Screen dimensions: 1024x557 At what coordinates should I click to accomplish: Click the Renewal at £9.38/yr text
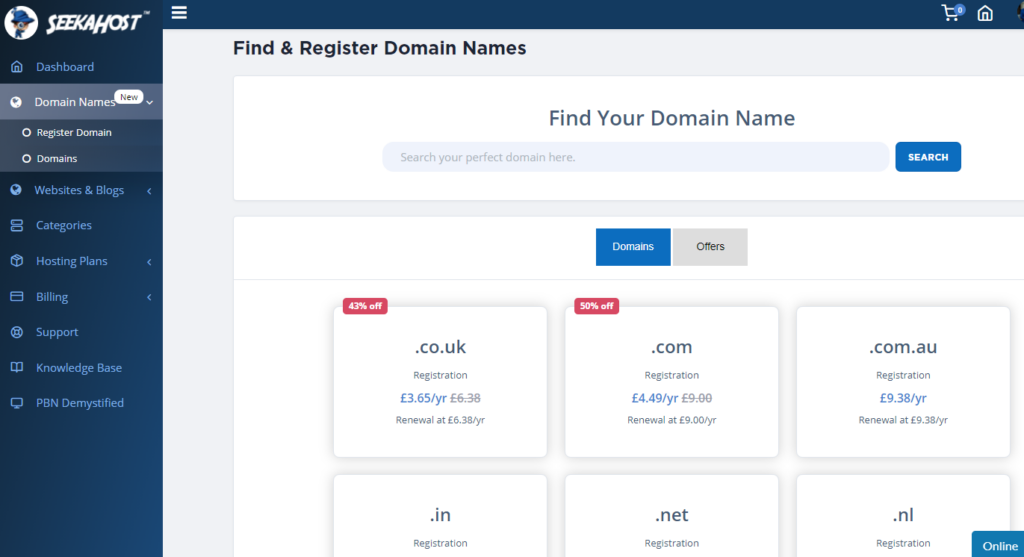pos(903,420)
